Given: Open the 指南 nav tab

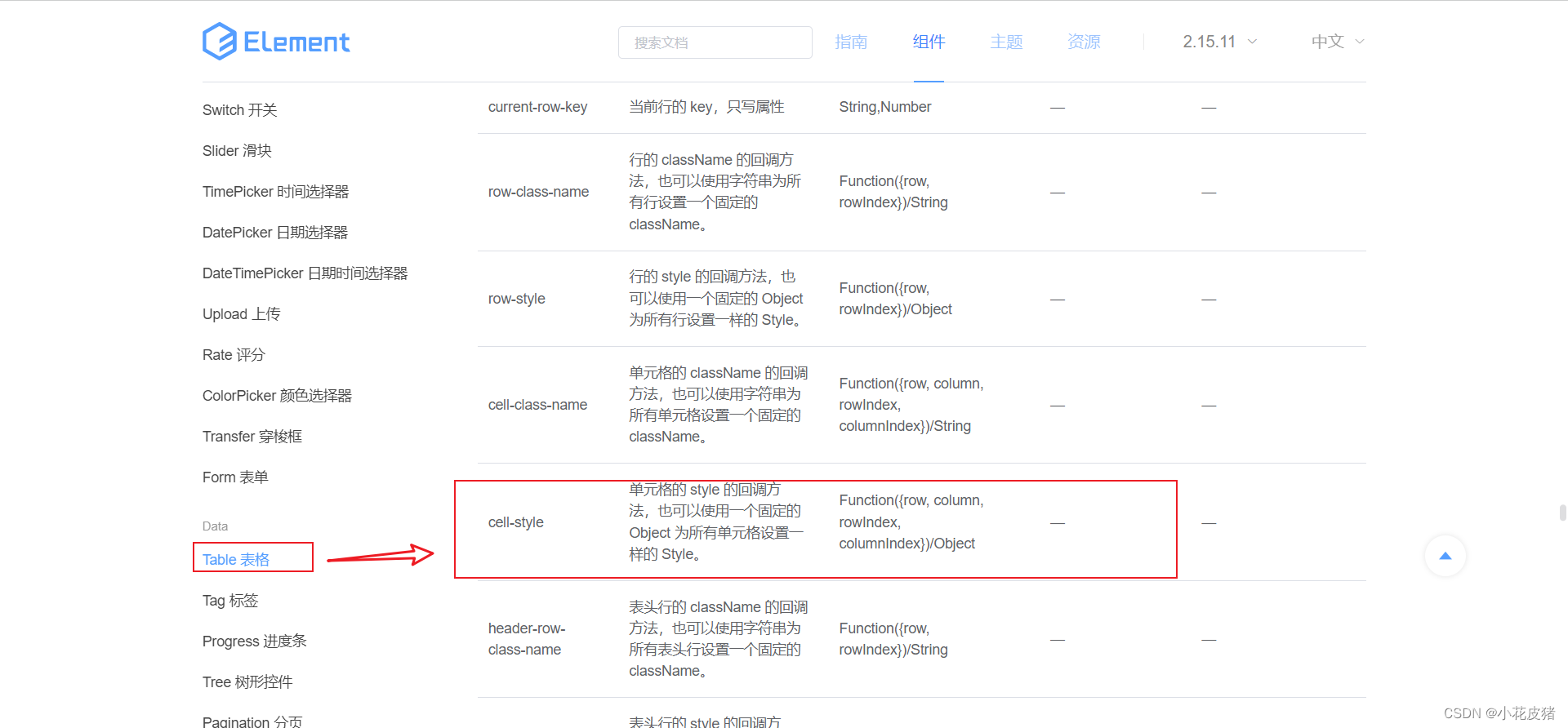Looking at the screenshot, I should coord(851,42).
